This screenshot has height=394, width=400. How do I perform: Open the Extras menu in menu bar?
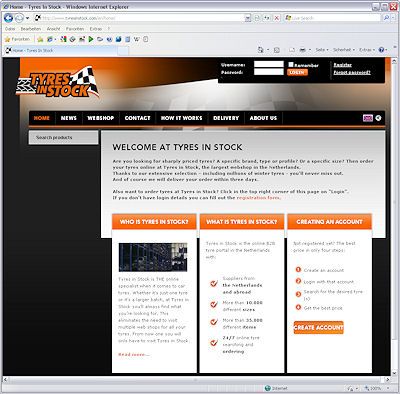point(96,29)
